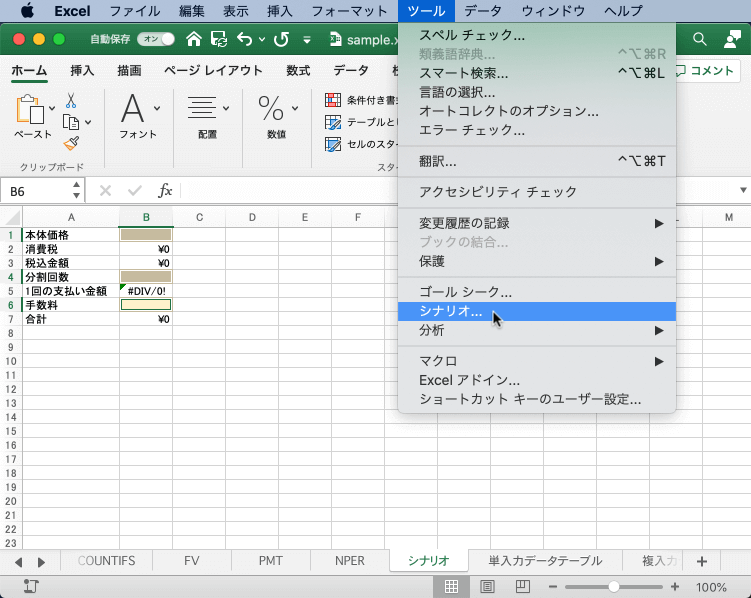Screen dimensions: 751x598
Task: Switch to Normal view icon
Action: pyautogui.click(x=451, y=587)
